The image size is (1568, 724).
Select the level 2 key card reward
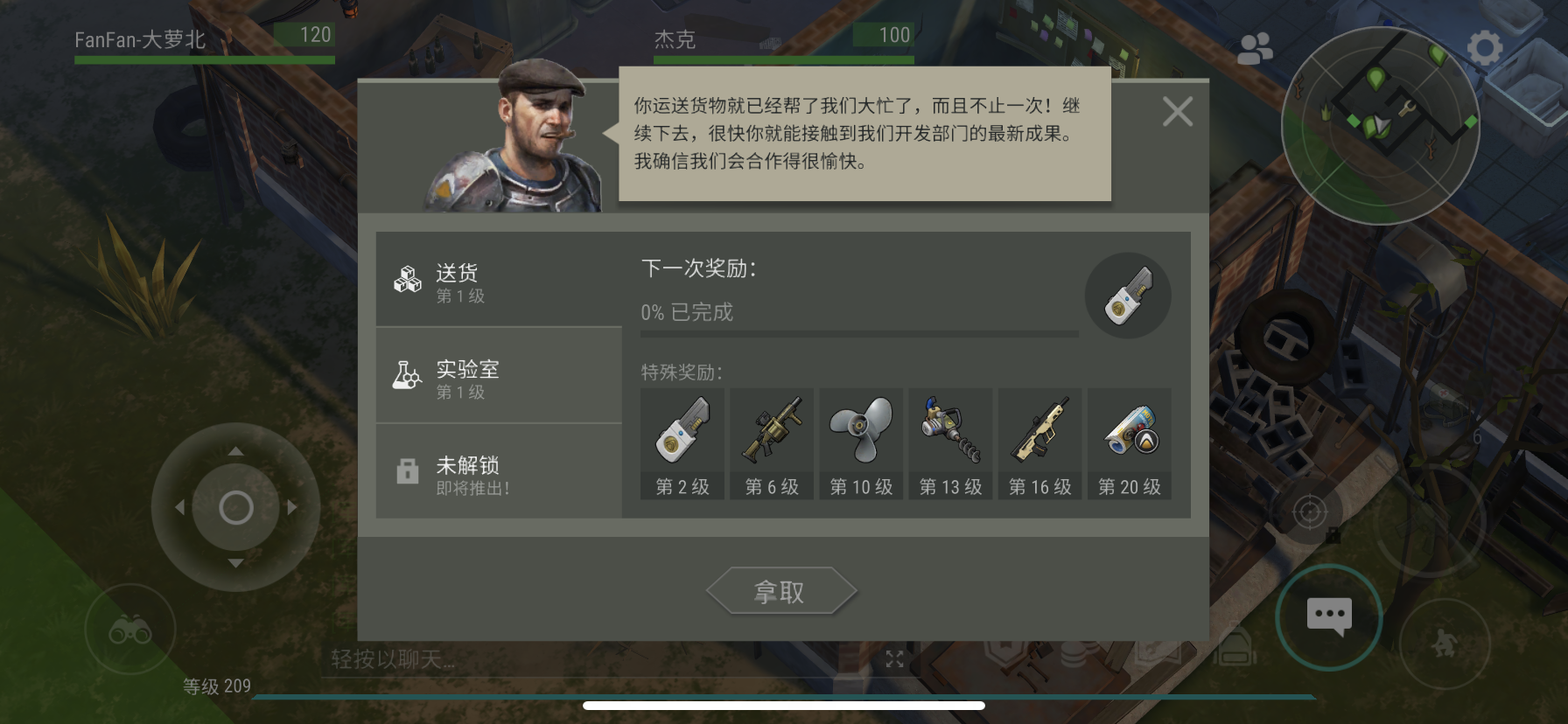click(682, 444)
